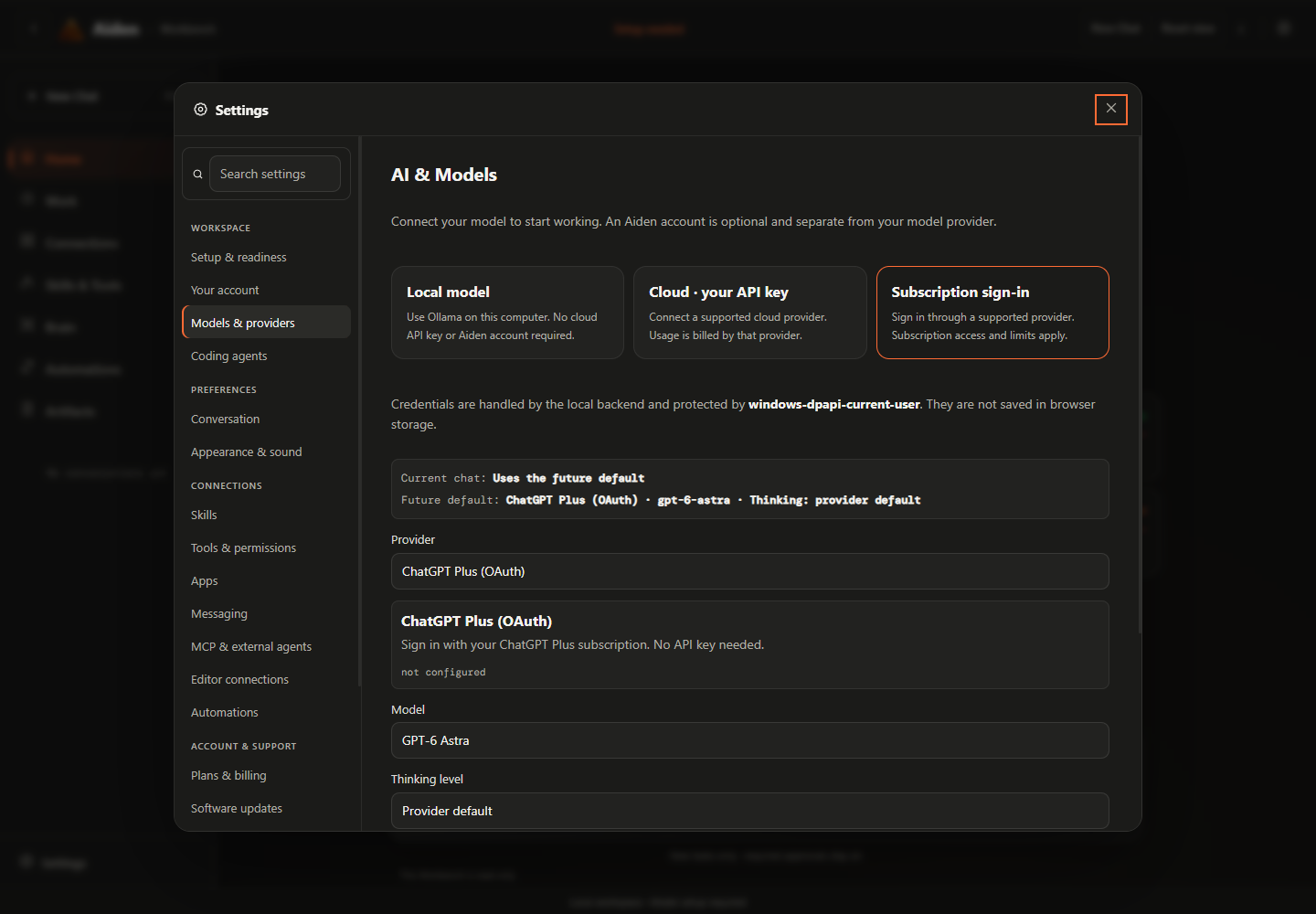Click the 'Model' field label
The image size is (1316, 914).
click(x=408, y=710)
